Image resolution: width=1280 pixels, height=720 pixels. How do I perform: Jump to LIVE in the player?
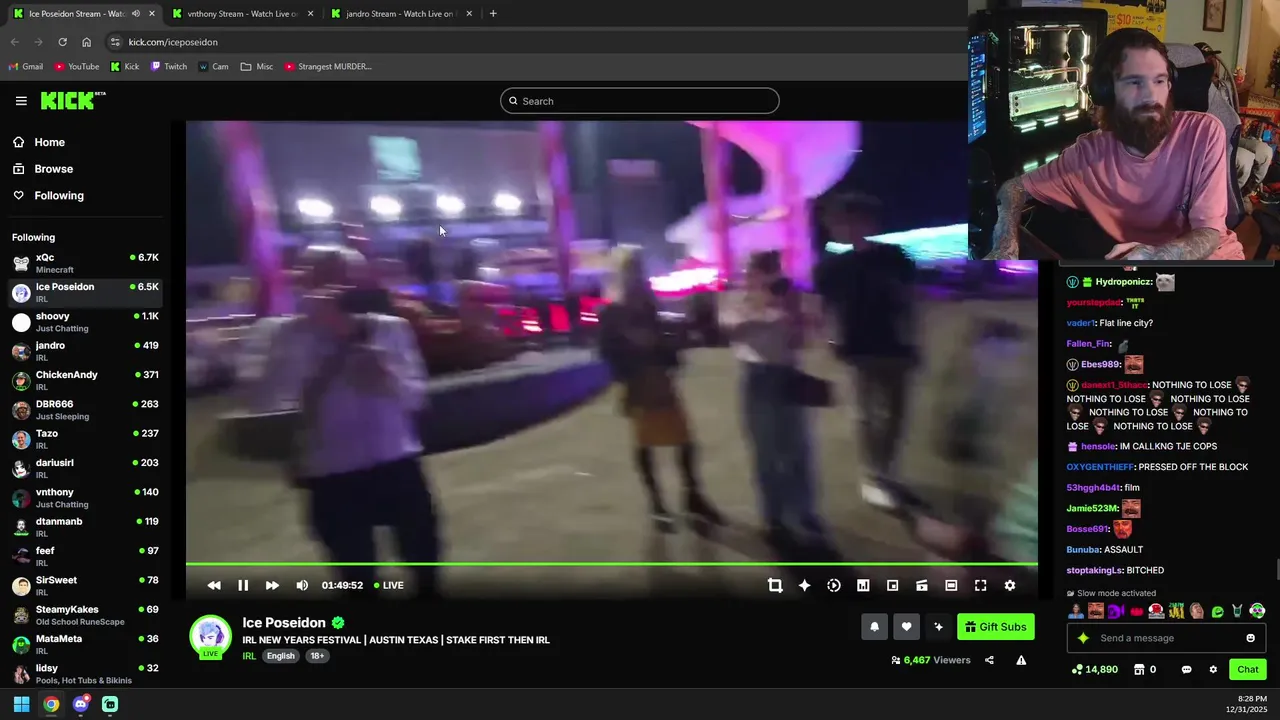(389, 585)
